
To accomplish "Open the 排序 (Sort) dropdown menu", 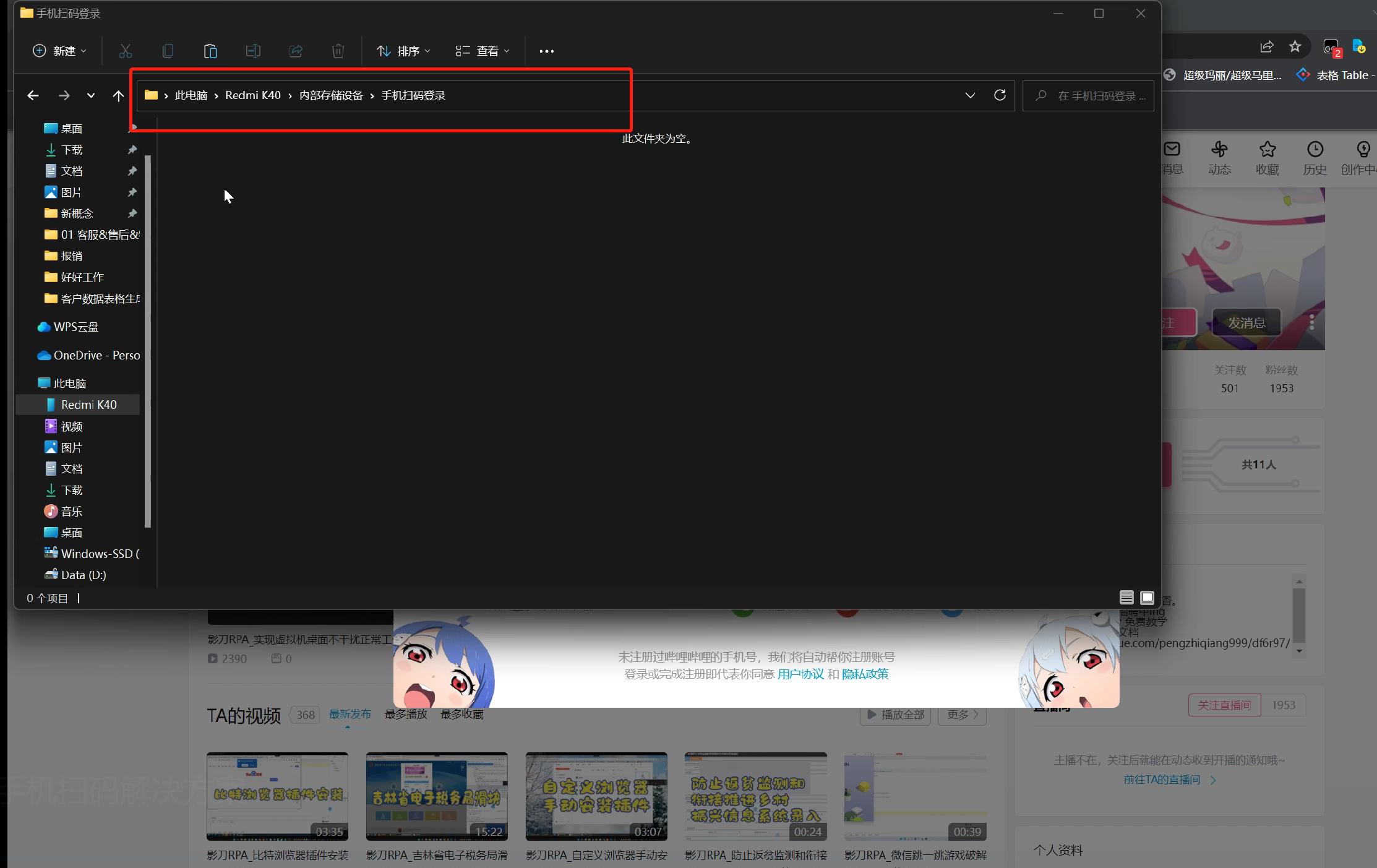I will click(x=403, y=51).
